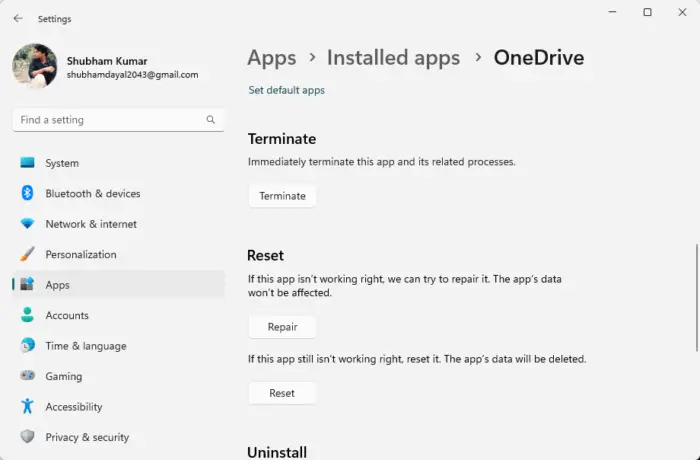The height and width of the screenshot is (460, 700).
Task: Focus the Find a setting field
Action: (118, 120)
